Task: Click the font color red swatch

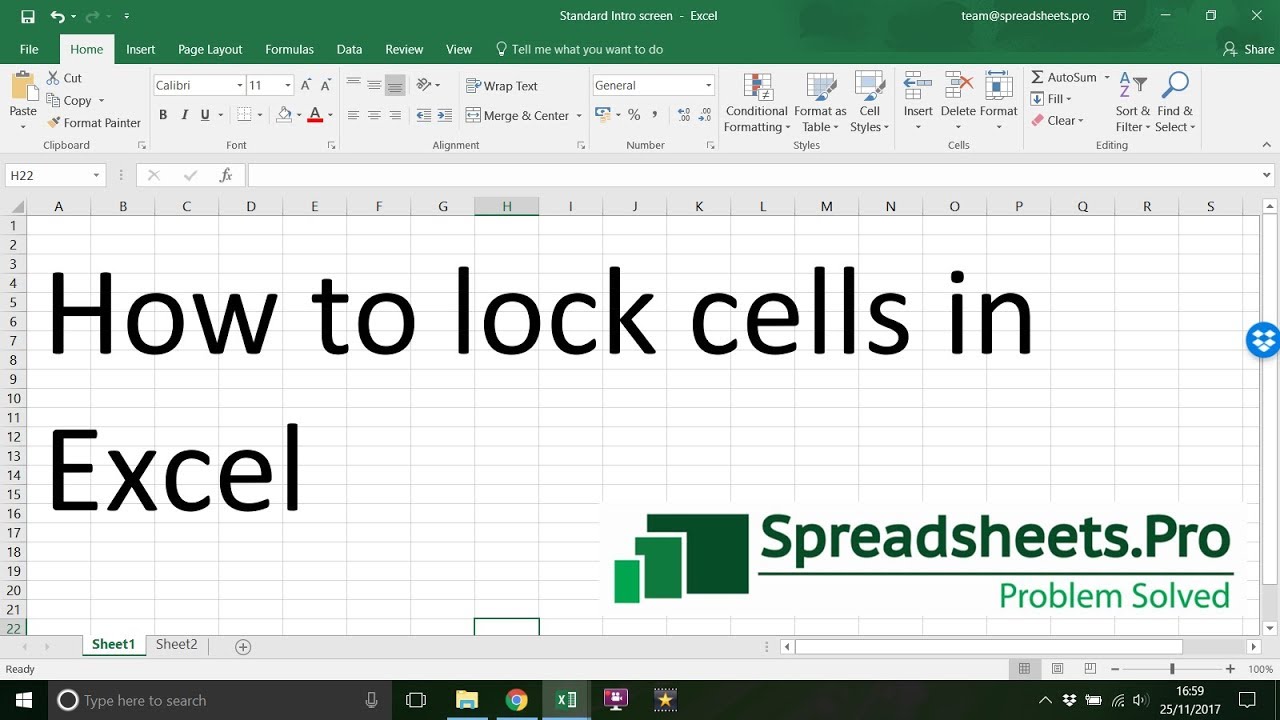Action: (x=315, y=115)
